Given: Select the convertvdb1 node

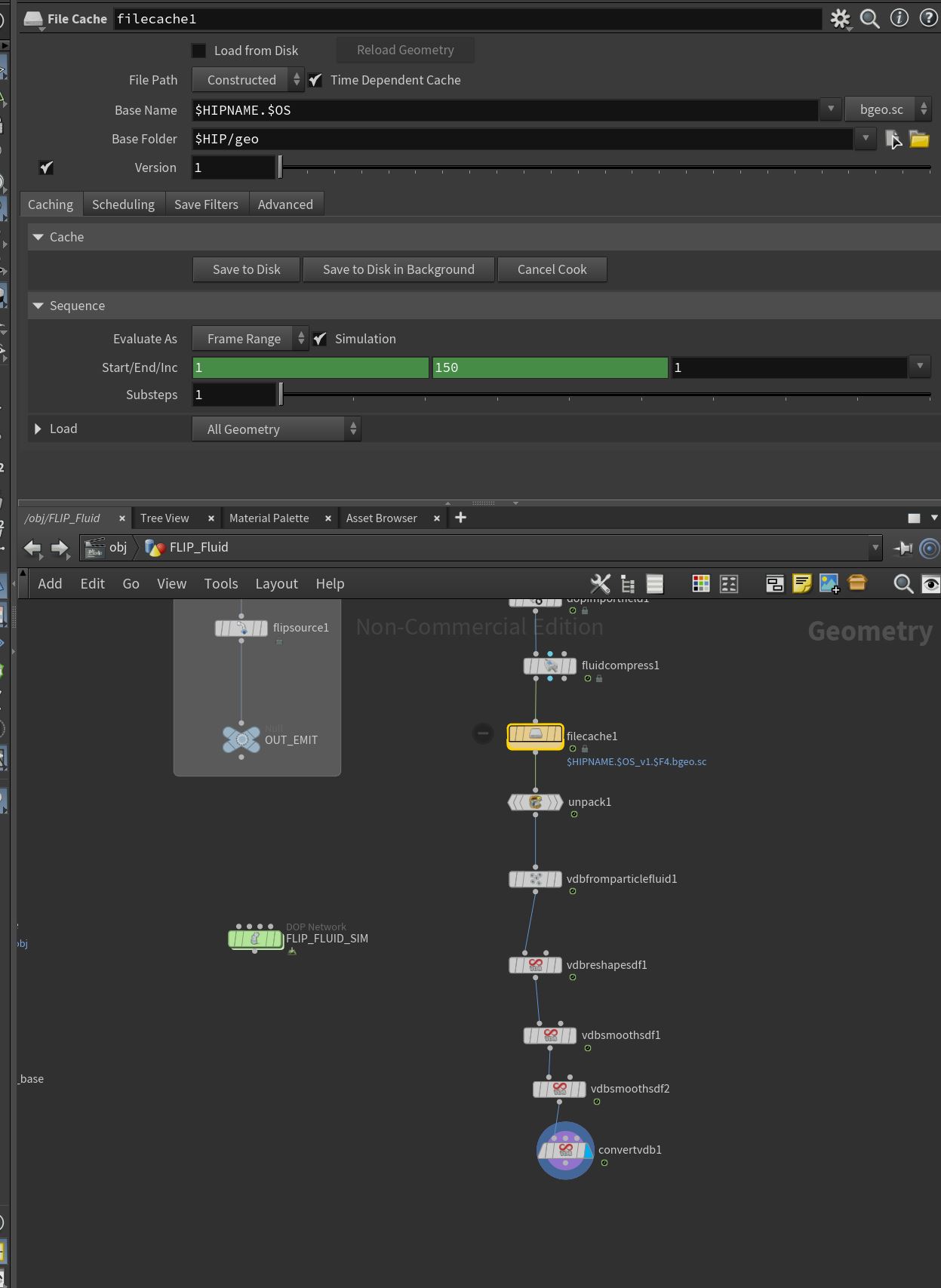Looking at the screenshot, I should 565,1150.
